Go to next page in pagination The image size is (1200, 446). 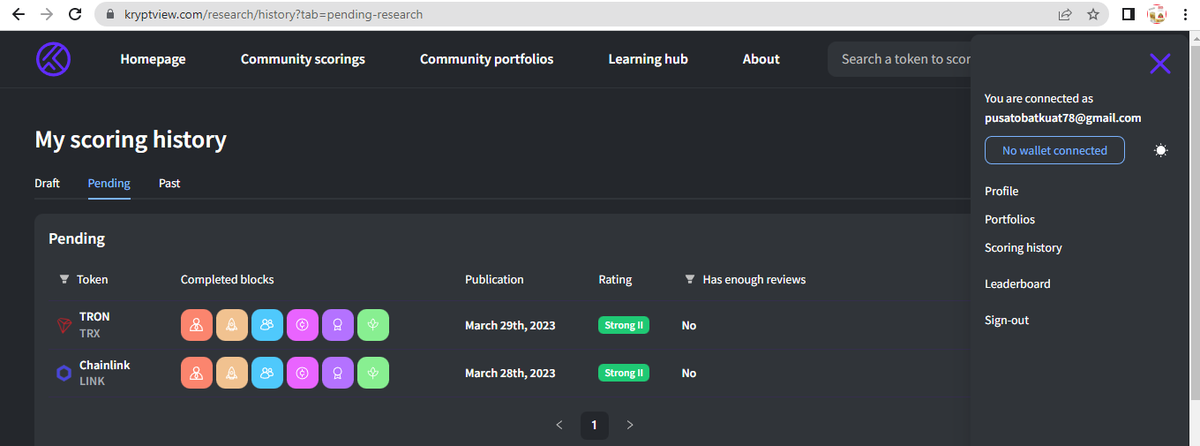pos(629,425)
